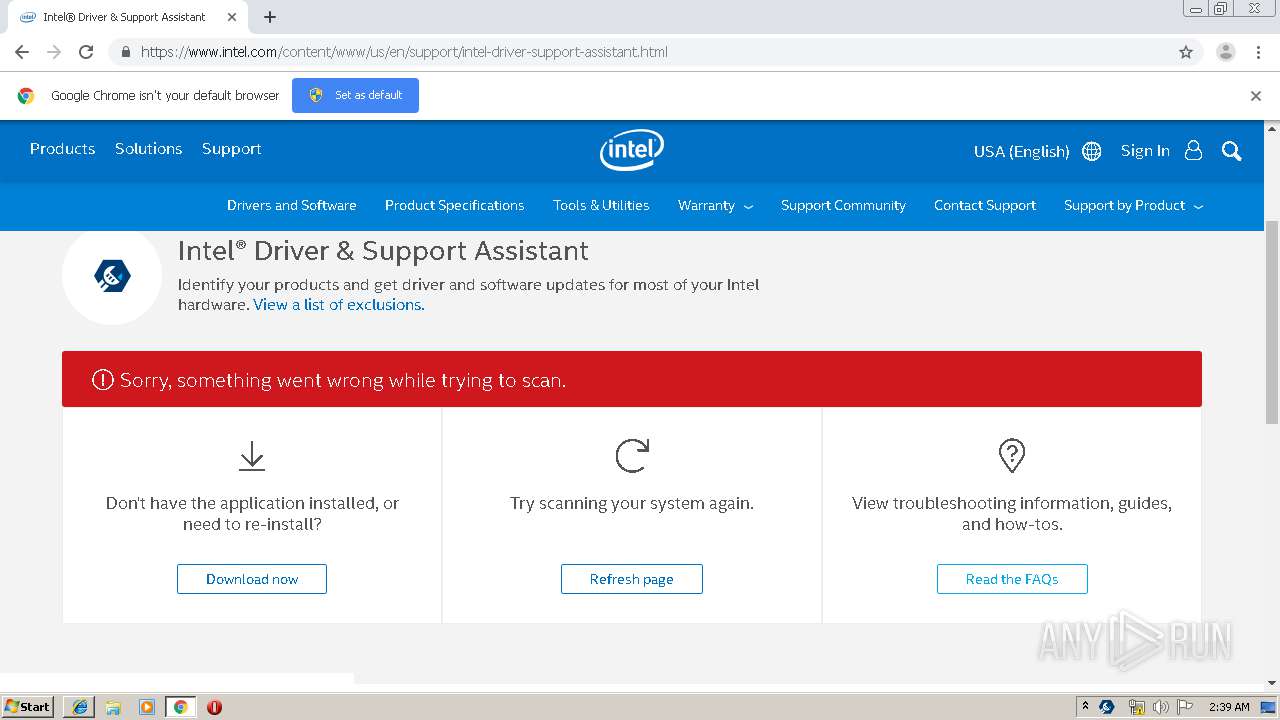Open the Solutions menu
The image size is (1280, 720).
click(148, 148)
